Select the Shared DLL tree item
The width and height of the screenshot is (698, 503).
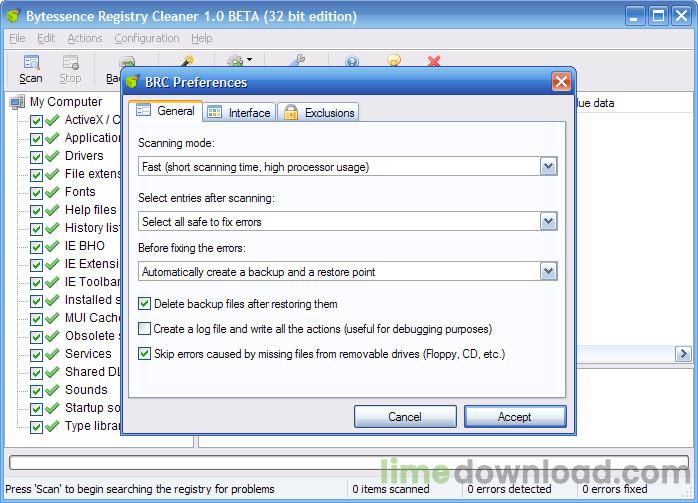click(92, 372)
